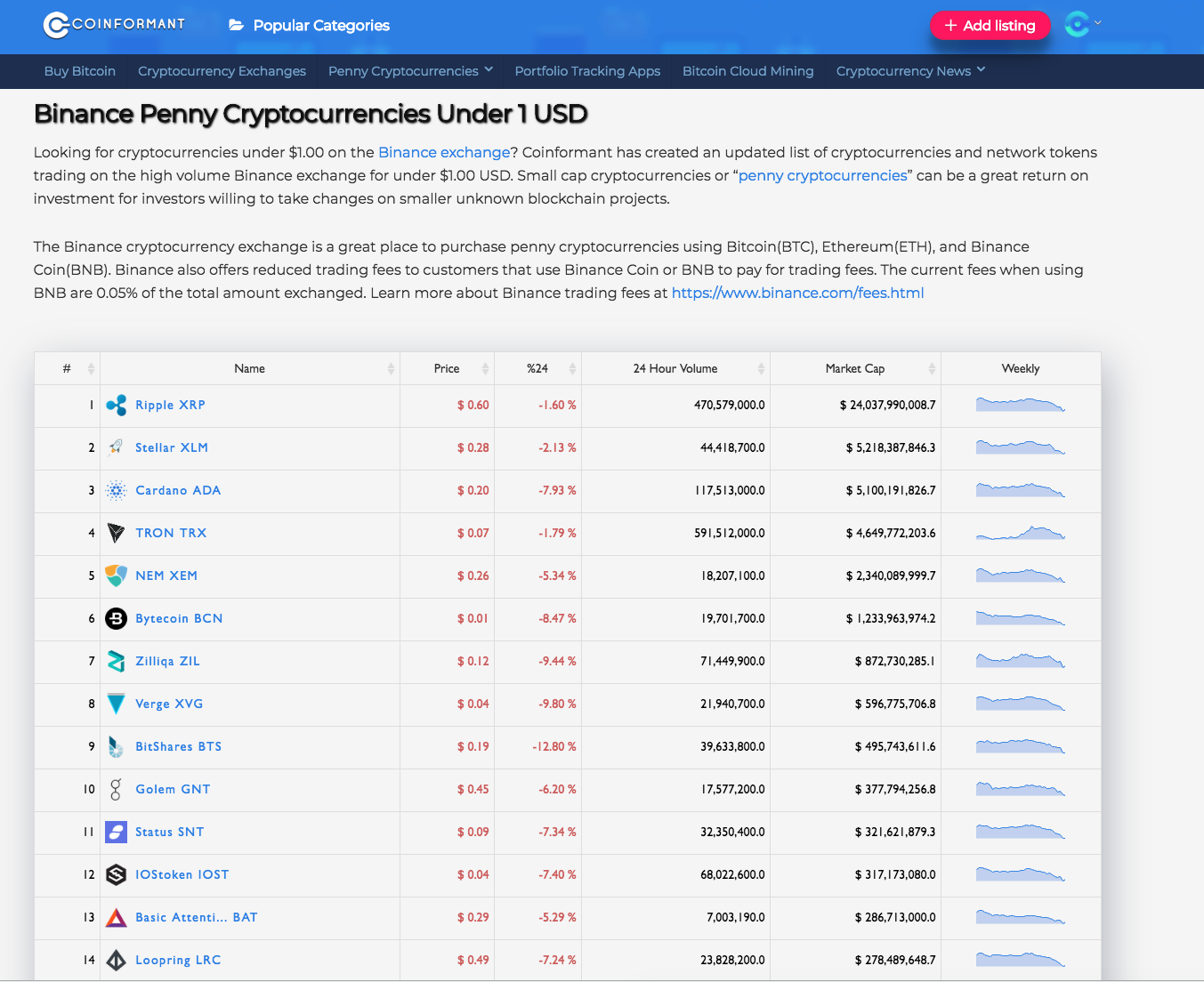
Task: Click the Basic Attention BAT coin icon
Action: coord(116,917)
